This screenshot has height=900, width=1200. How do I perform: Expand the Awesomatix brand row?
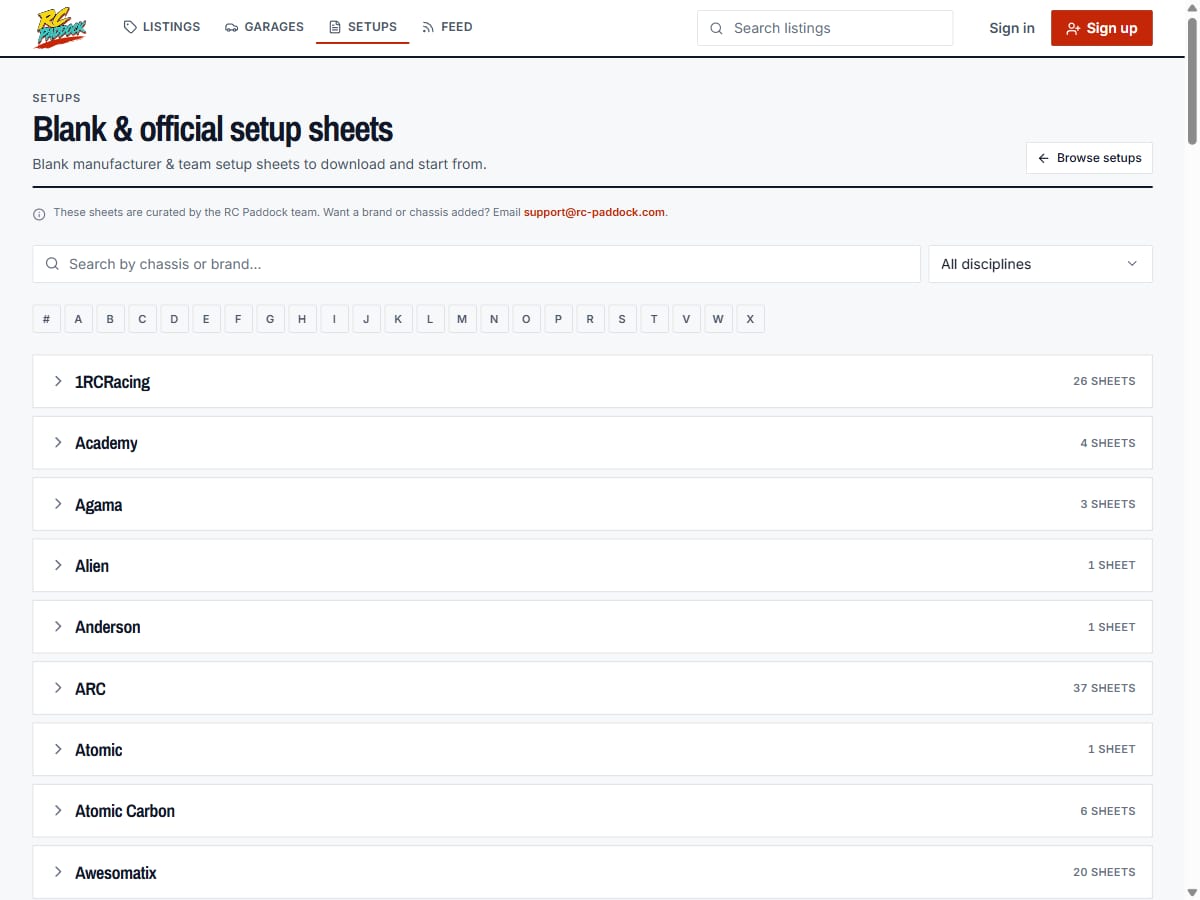point(592,872)
